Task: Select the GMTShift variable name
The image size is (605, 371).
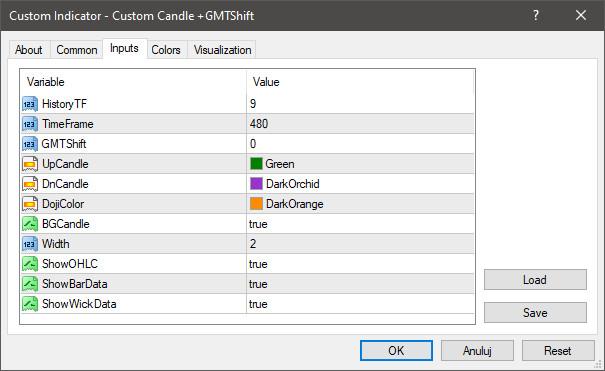Action: point(64,144)
